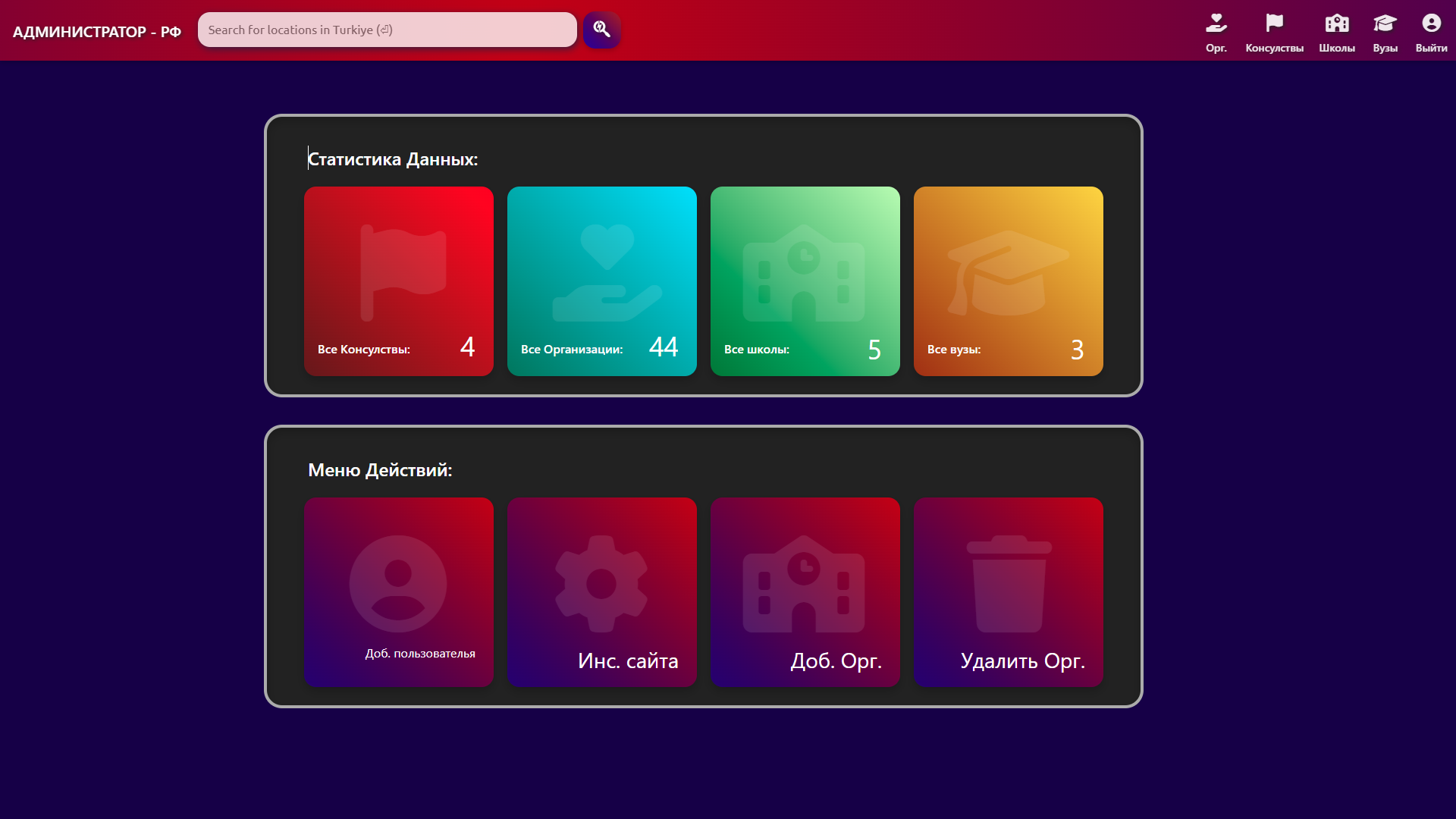Focus the location search field

[388, 30]
